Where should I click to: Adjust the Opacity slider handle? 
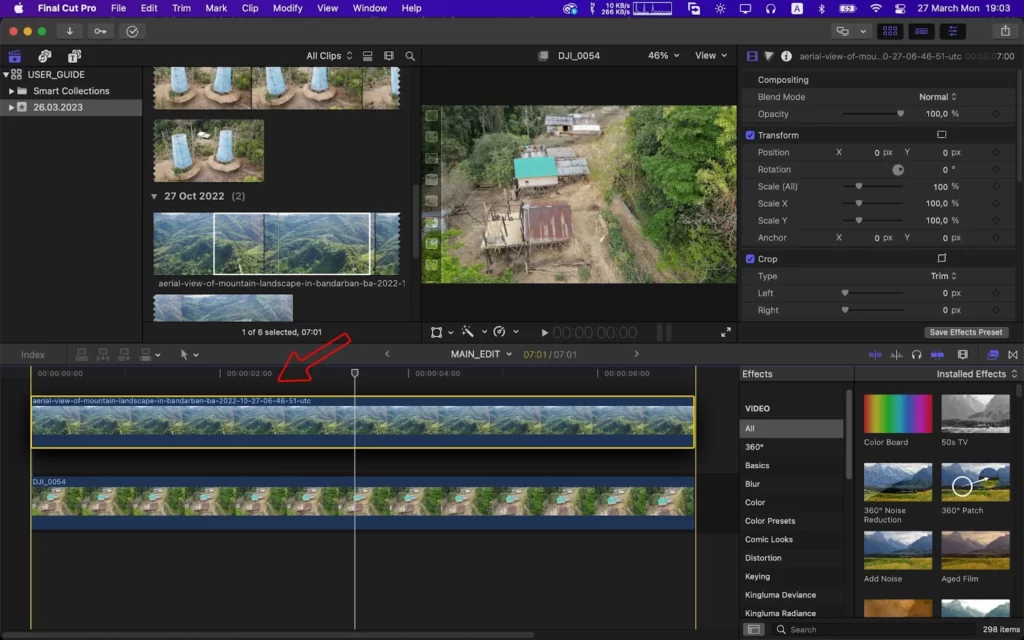click(901, 114)
